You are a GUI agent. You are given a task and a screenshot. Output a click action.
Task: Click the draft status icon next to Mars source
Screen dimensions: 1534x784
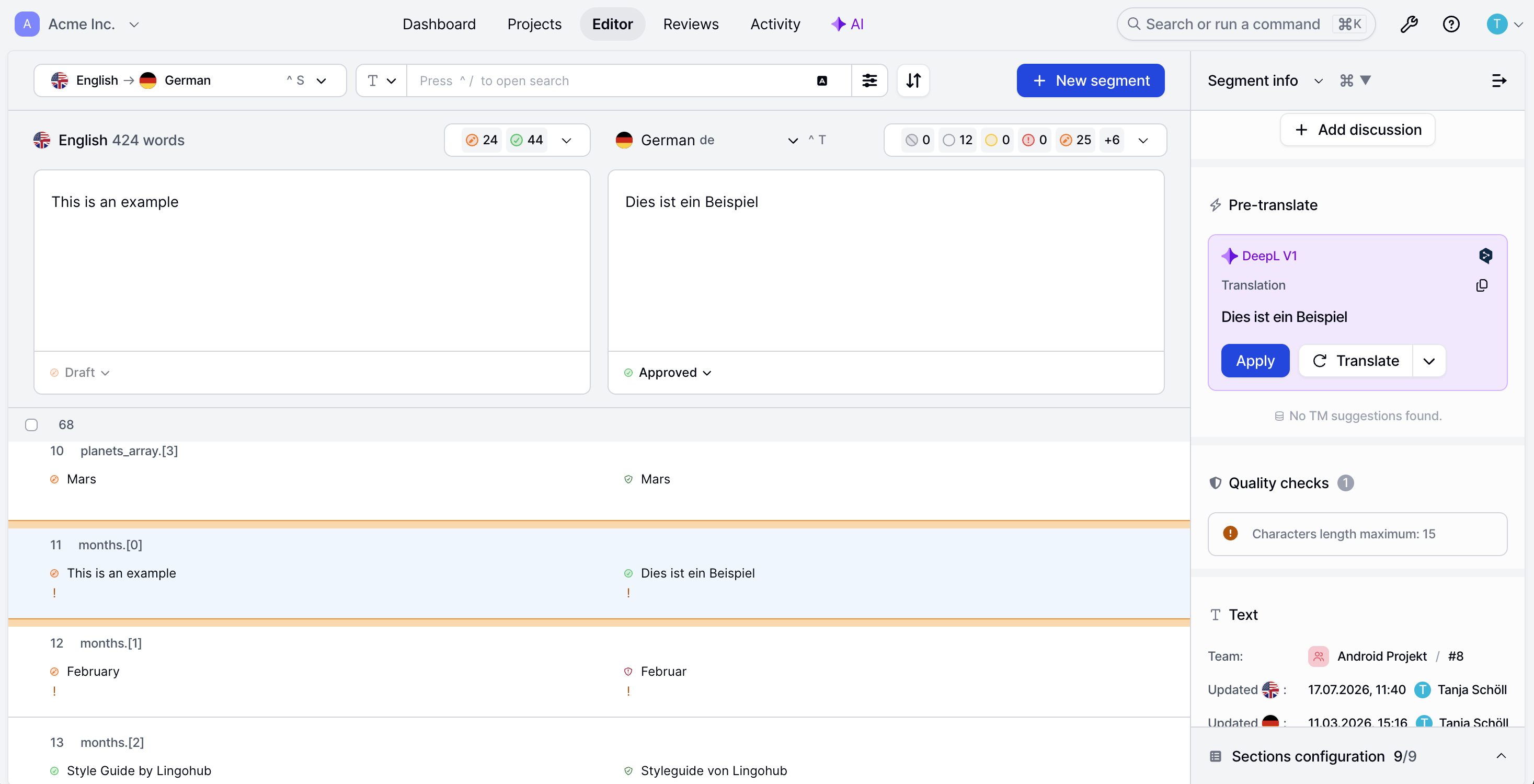pyautogui.click(x=54, y=479)
